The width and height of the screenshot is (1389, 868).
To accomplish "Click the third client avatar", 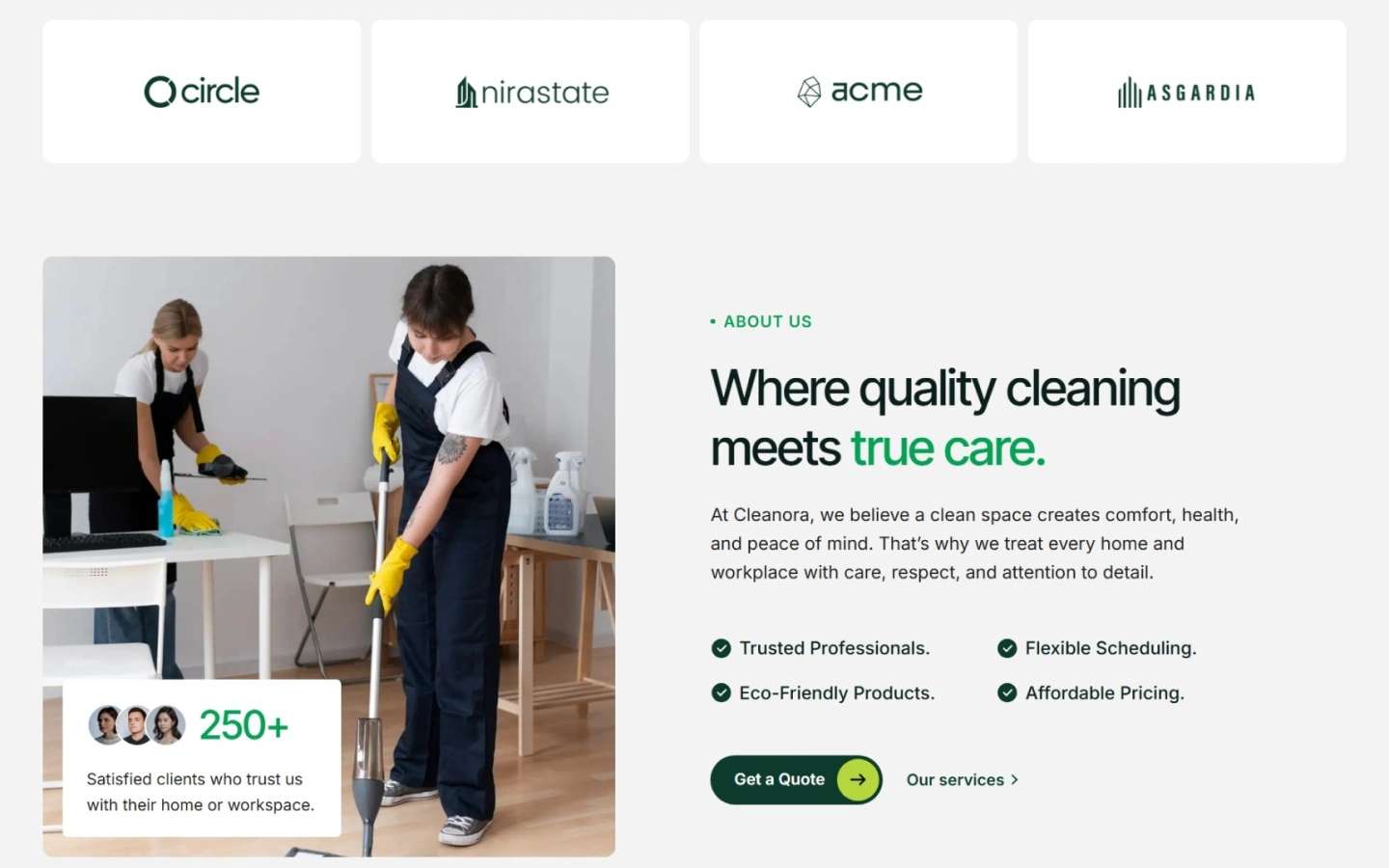I will tap(167, 725).
